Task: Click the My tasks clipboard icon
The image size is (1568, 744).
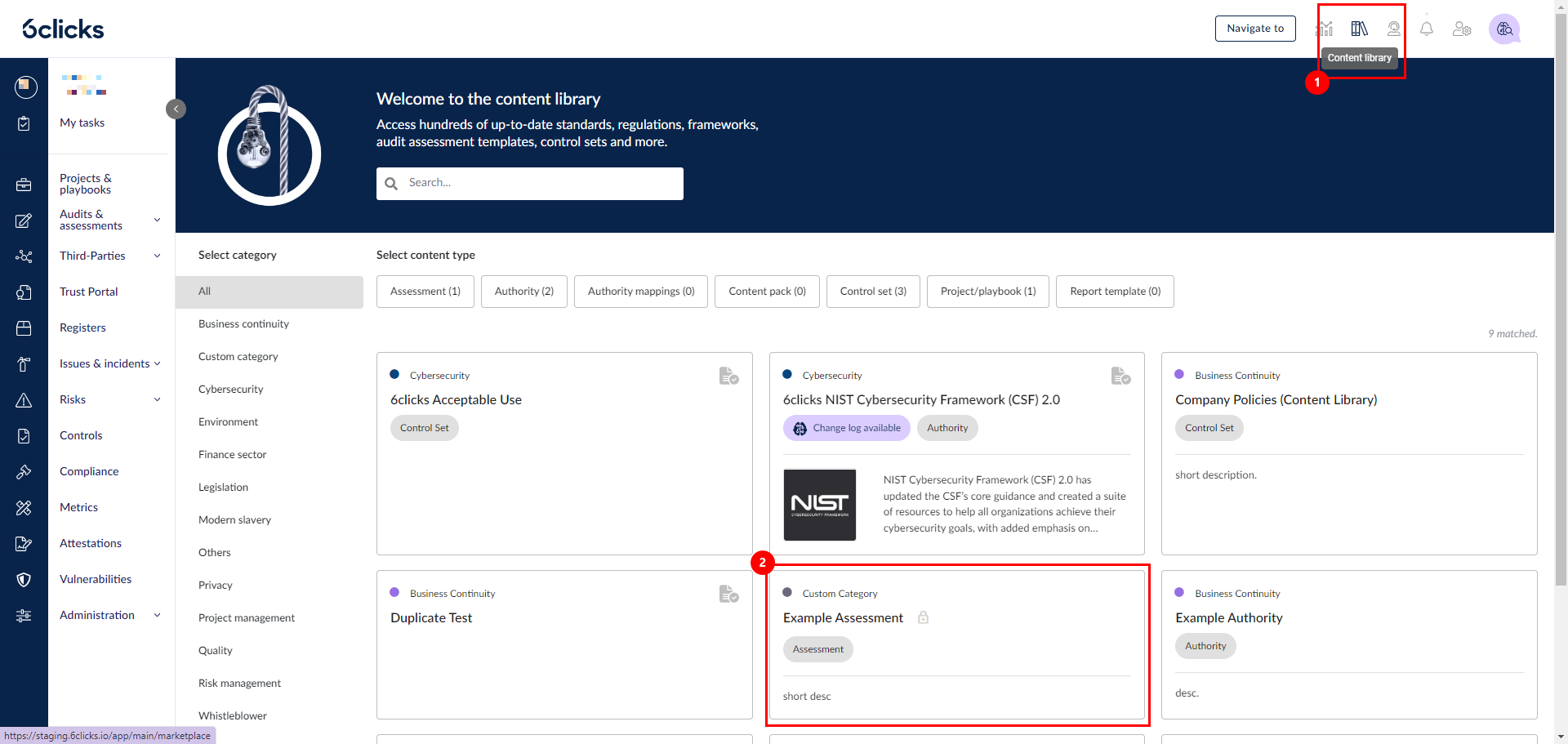Action: 24,123
